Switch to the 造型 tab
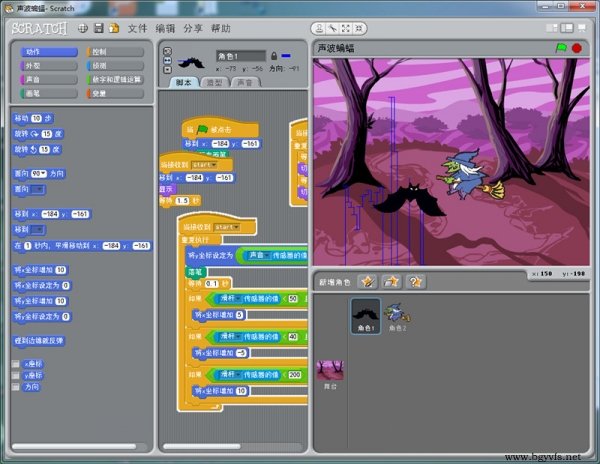Image resolution: width=600 pixels, height=464 pixels. coord(214,83)
